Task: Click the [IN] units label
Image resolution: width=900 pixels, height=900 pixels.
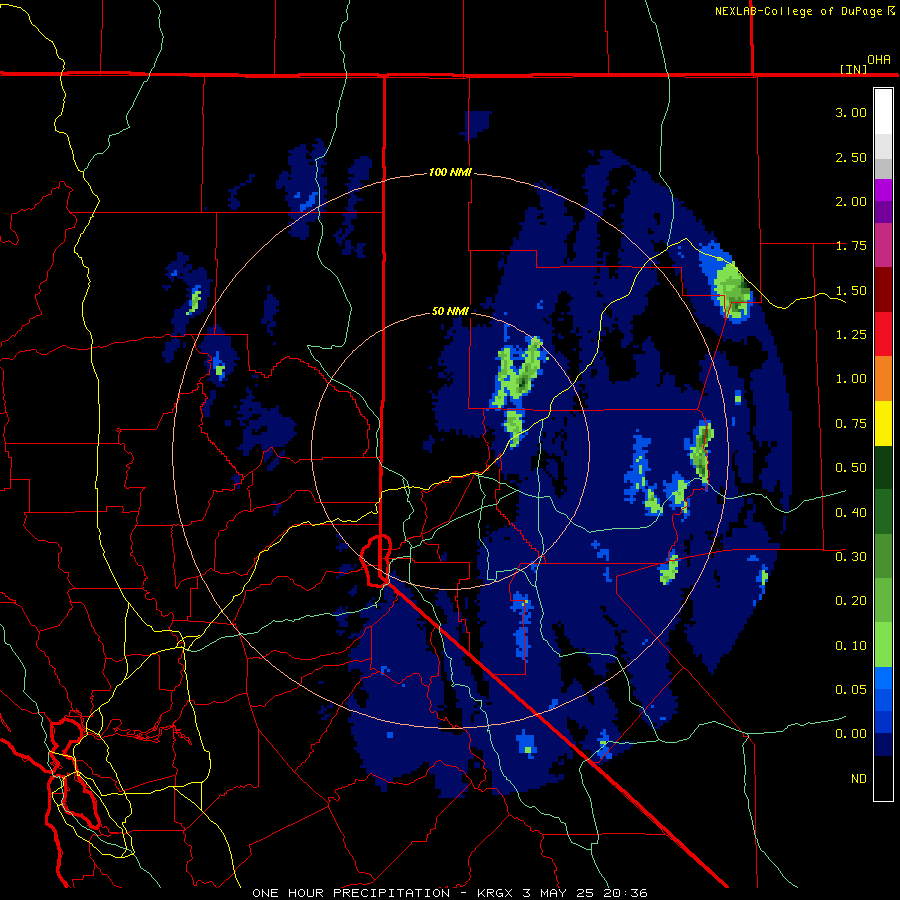Action: [x=853, y=69]
